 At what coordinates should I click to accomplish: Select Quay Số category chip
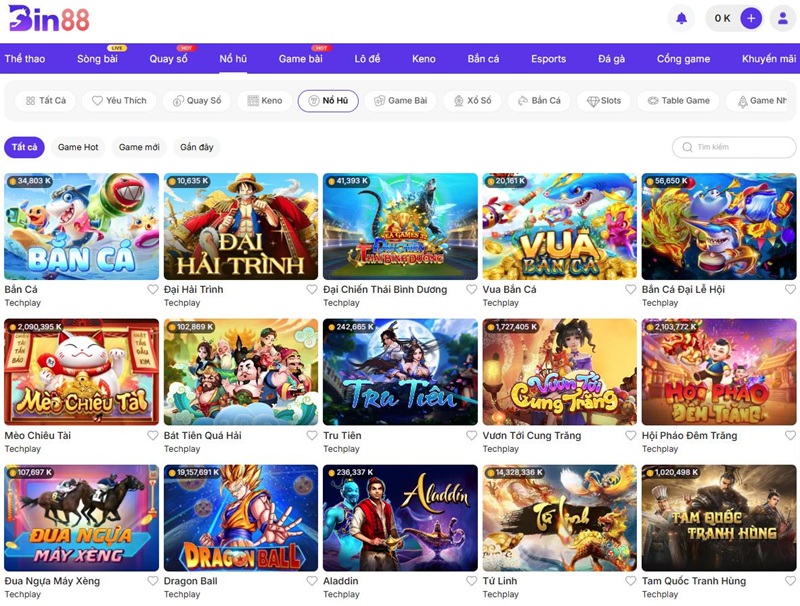[196, 100]
